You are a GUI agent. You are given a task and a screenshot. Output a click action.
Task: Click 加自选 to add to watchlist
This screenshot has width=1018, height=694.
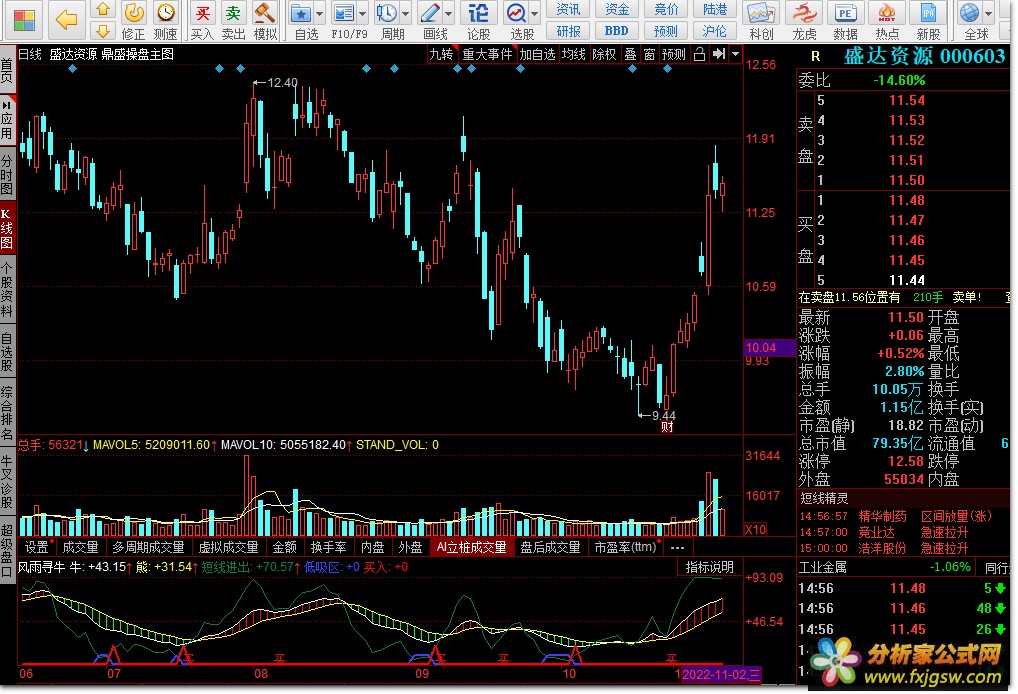click(x=538, y=55)
